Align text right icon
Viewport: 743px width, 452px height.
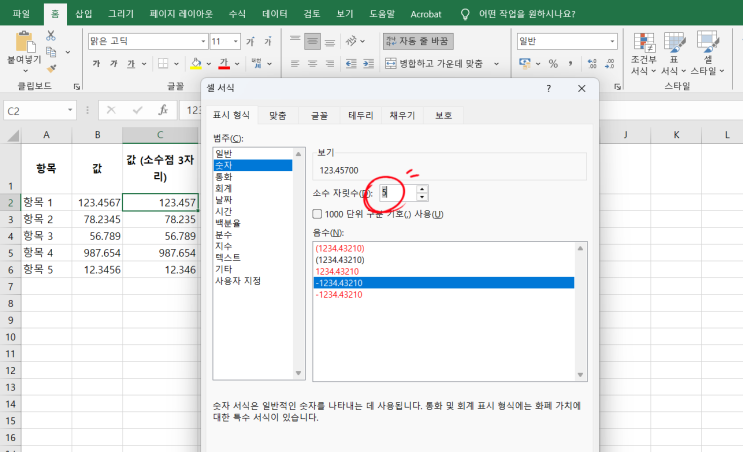pyautogui.click(x=330, y=63)
